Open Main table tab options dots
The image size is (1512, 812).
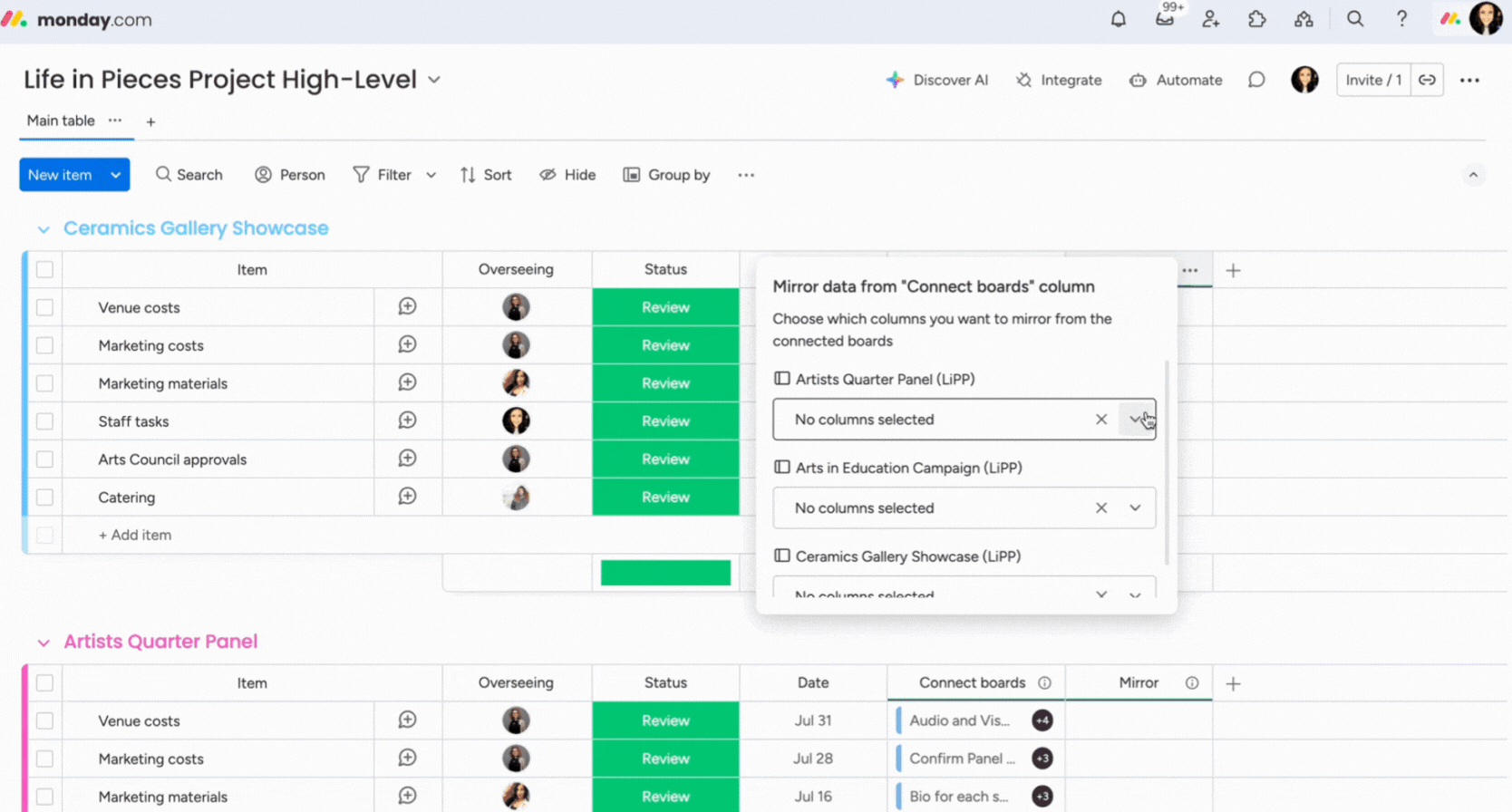pos(115,121)
